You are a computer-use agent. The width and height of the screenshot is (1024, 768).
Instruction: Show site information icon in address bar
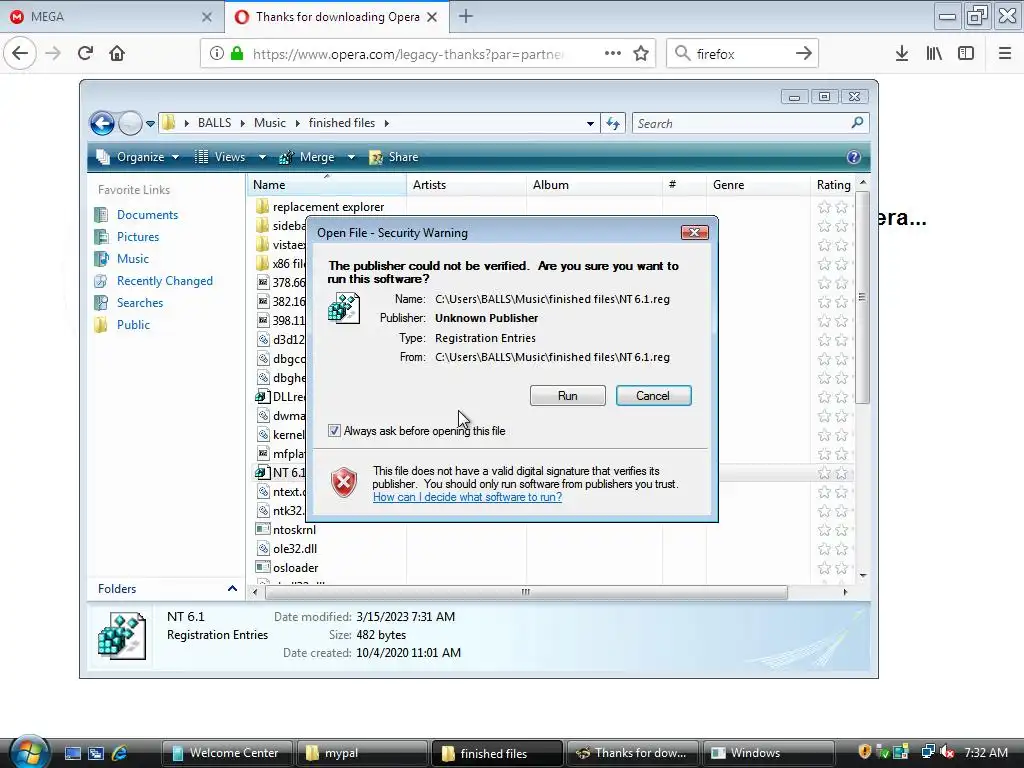point(217,54)
